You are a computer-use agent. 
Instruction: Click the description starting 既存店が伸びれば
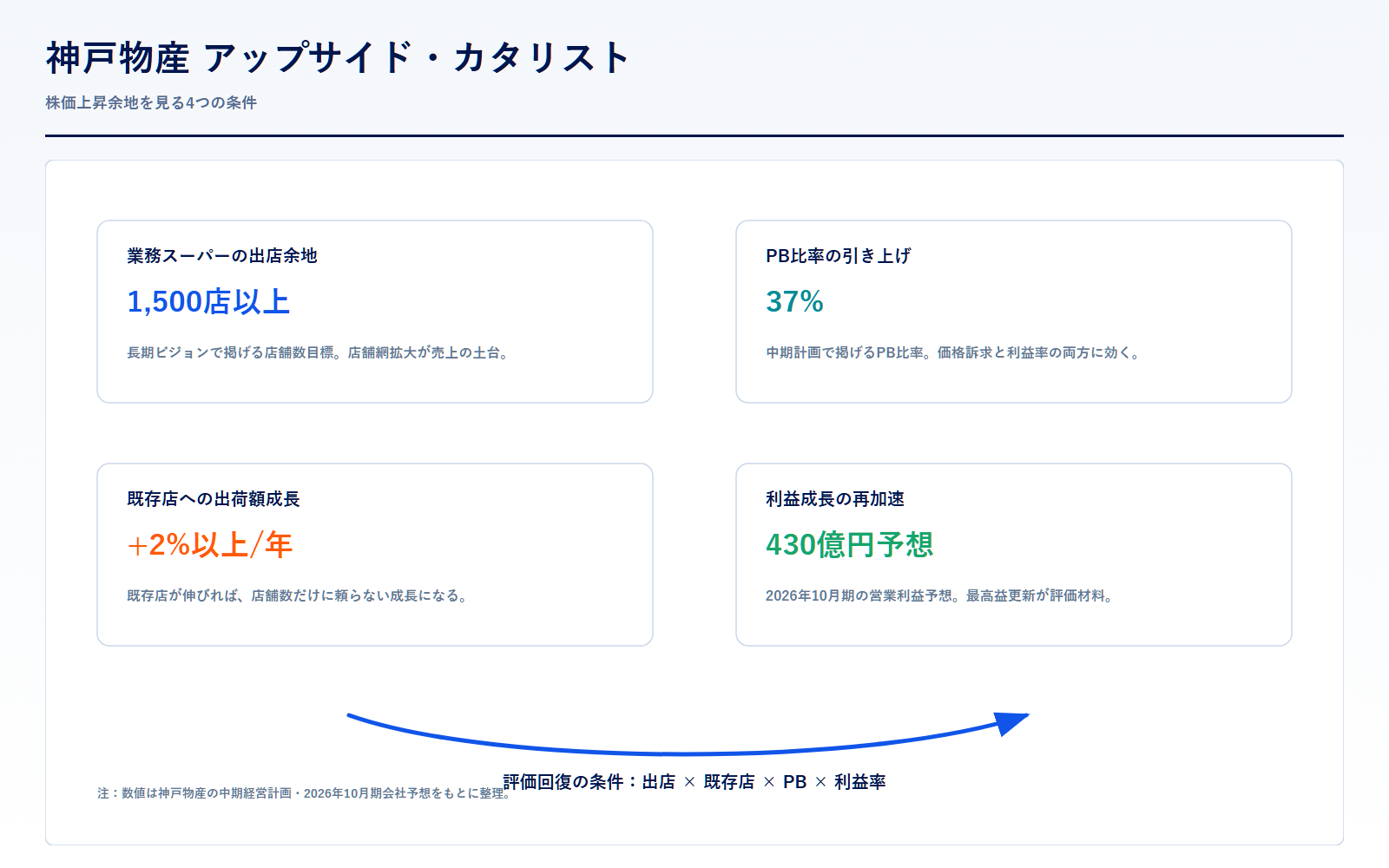[x=298, y=595]
